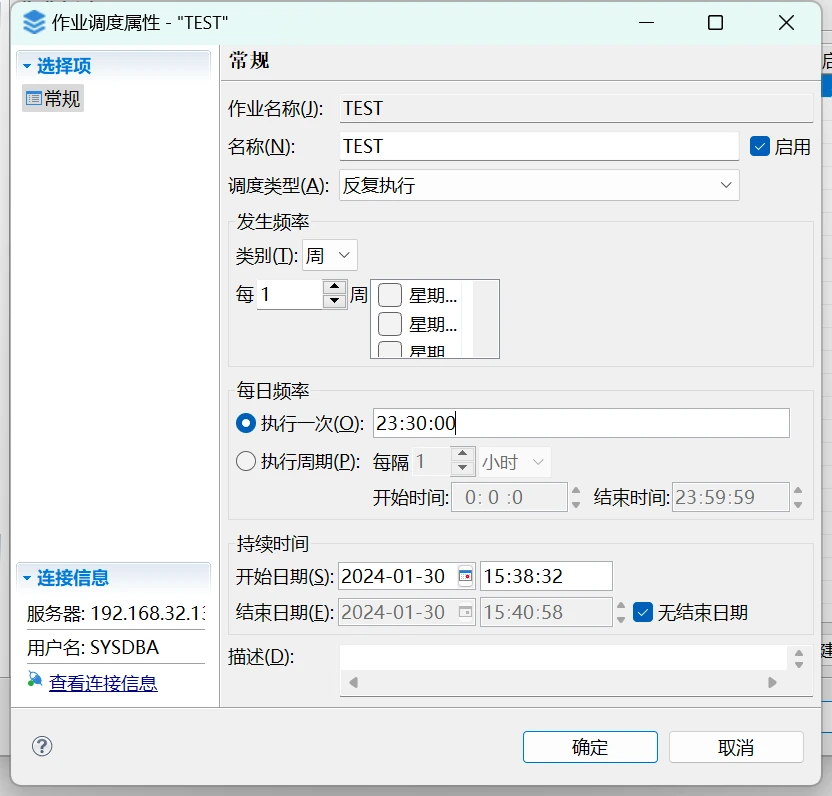This screenshot has height=796, width=832.
Task: Open the 调度类型 dropdown
Action: [x=539, y=185]
